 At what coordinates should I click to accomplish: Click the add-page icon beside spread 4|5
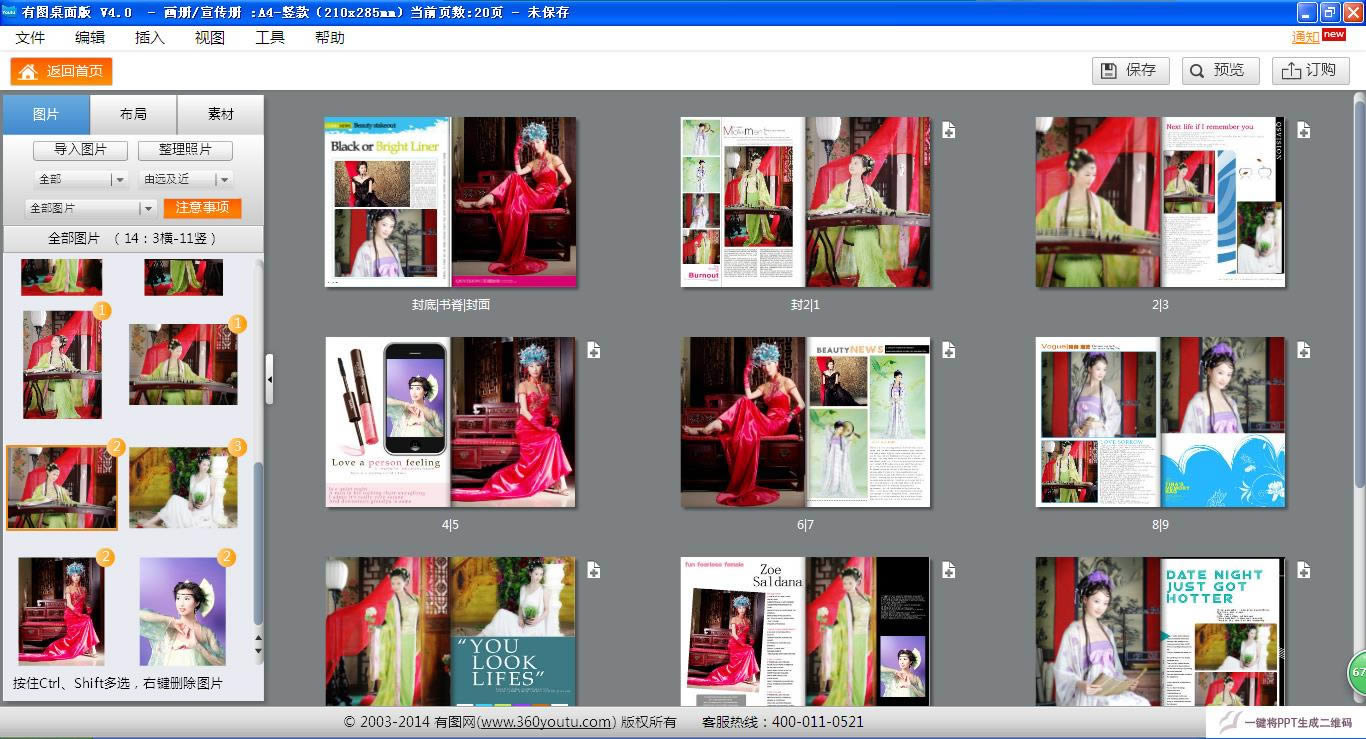(x=593, y=350)
